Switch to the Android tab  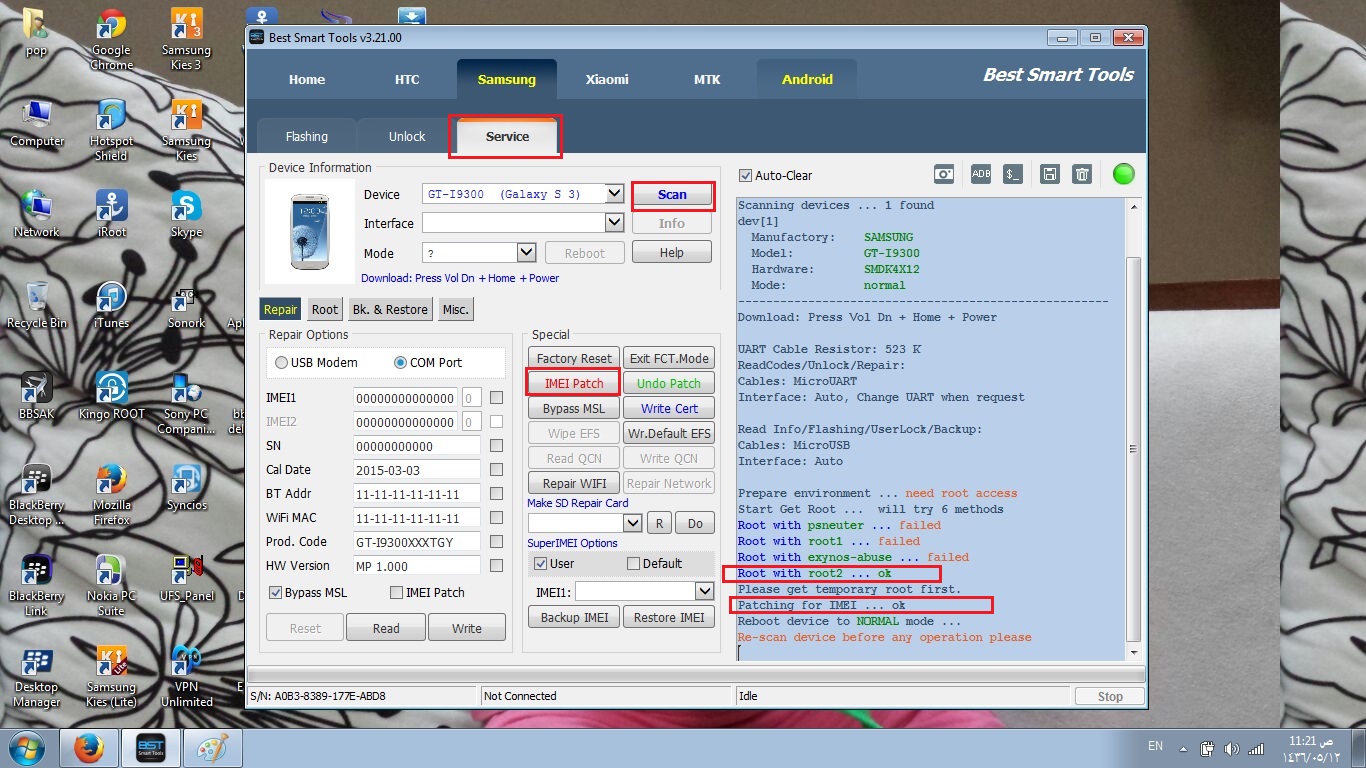pos(807,79)
